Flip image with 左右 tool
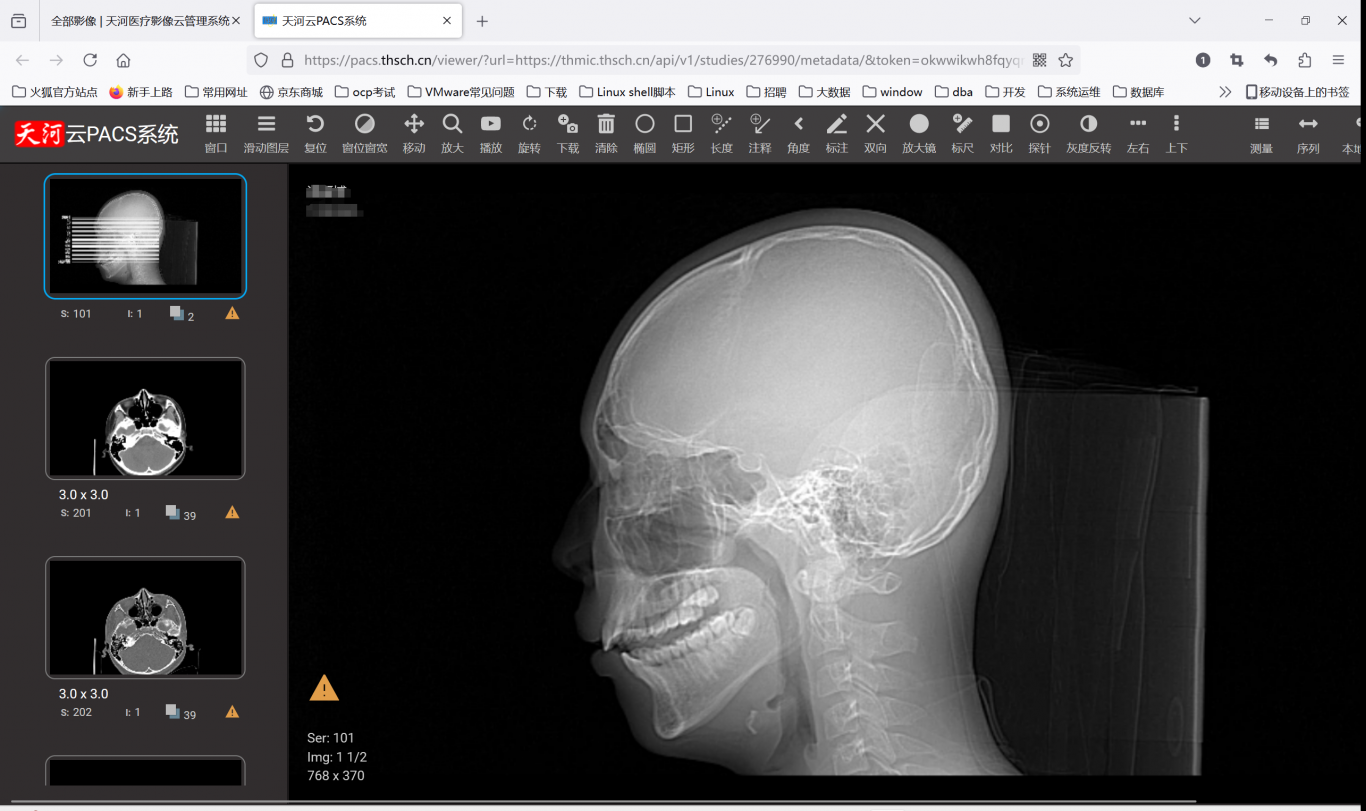Screen dimensions: 1366x811 [1138, 133]
